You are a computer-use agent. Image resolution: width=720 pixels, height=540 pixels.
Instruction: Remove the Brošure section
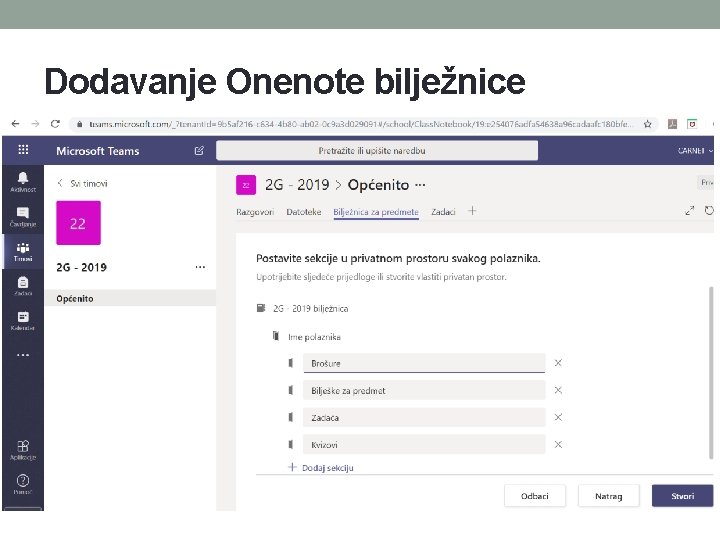558,363
